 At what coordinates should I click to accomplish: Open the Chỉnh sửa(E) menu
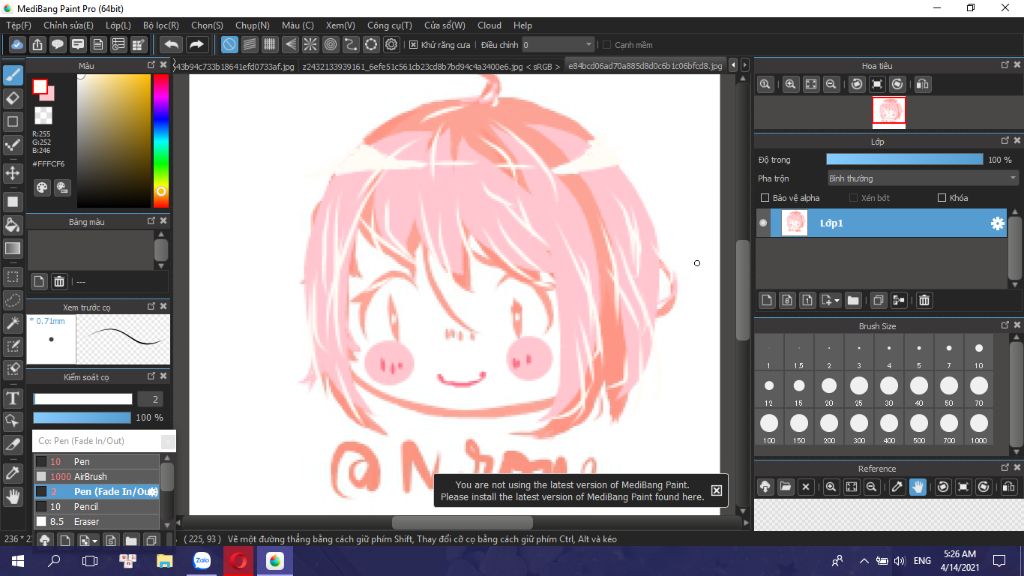(69, 25)
